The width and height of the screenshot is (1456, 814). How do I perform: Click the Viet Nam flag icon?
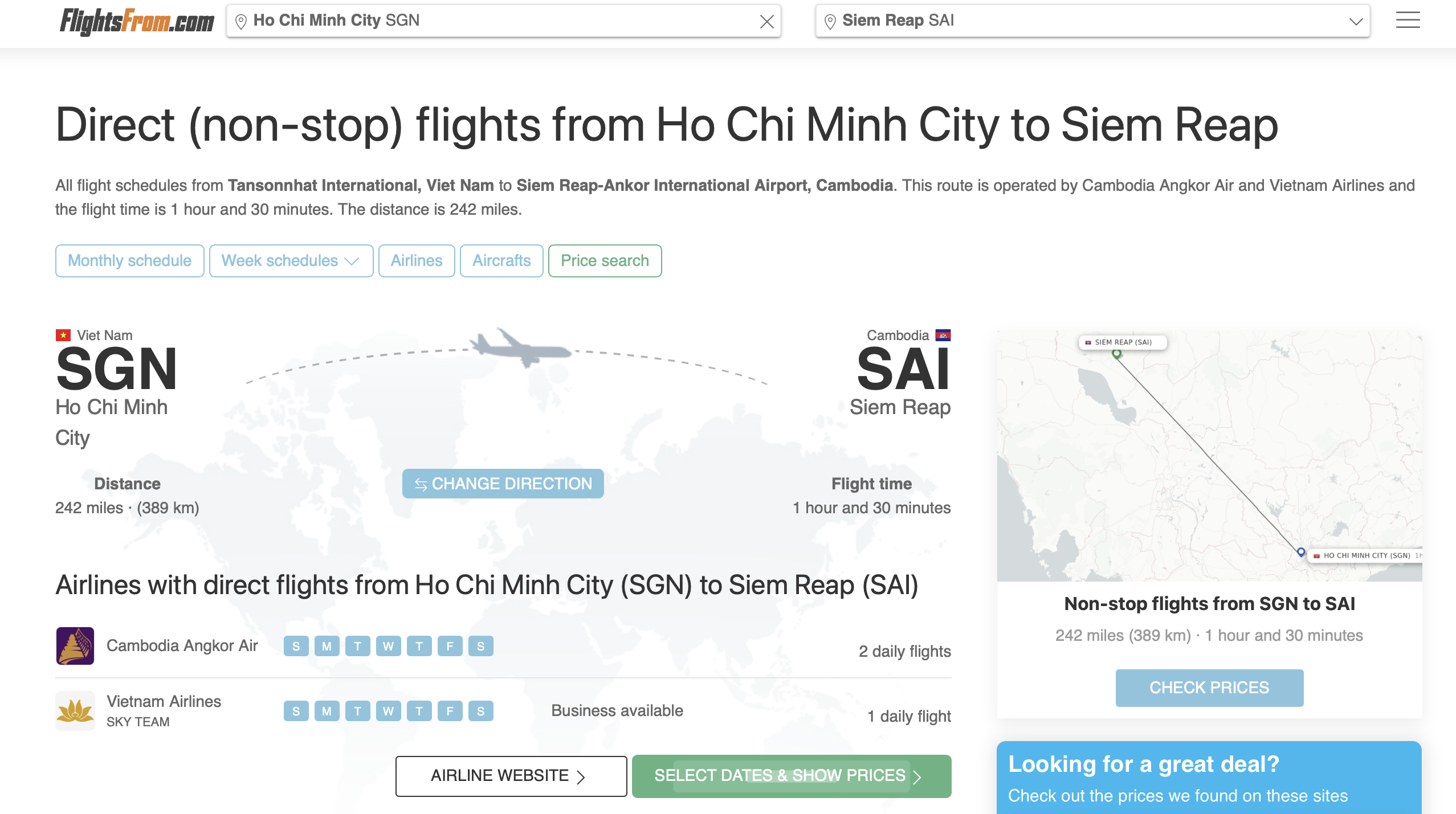[63, 335]
